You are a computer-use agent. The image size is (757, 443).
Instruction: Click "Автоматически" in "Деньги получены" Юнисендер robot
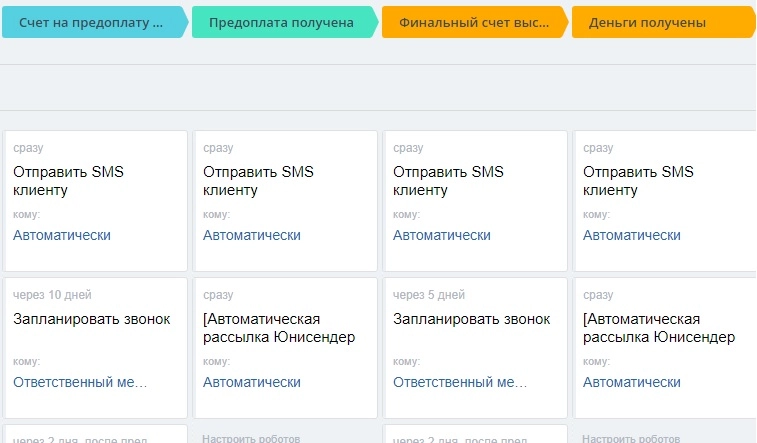632,382
